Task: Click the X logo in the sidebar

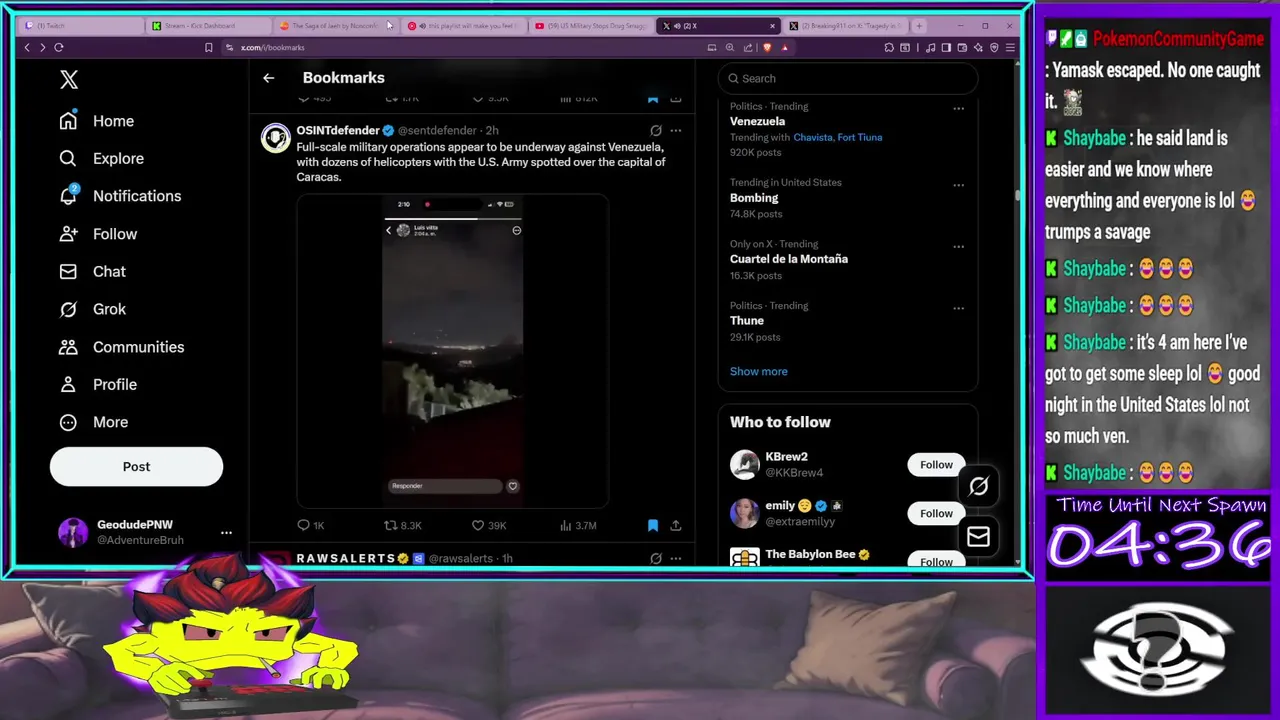Action: coord(68,80)
